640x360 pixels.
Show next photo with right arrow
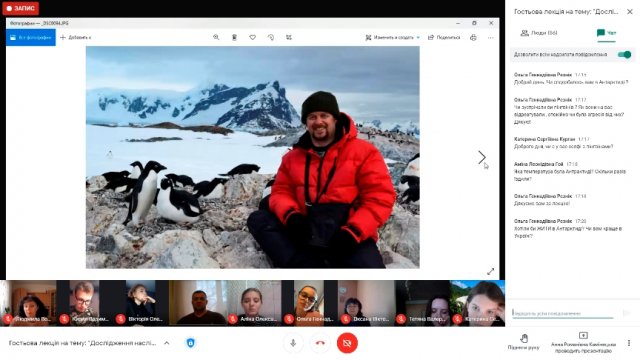tap(482, 157)
